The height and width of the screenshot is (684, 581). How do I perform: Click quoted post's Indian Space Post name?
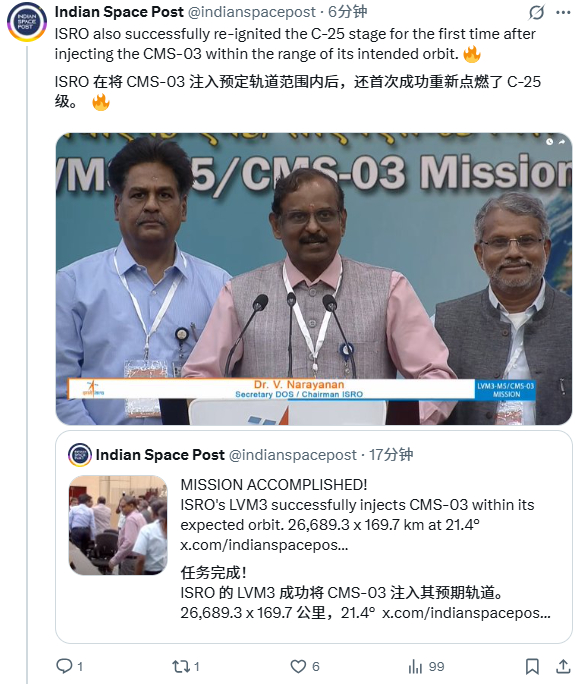(160, 455)
